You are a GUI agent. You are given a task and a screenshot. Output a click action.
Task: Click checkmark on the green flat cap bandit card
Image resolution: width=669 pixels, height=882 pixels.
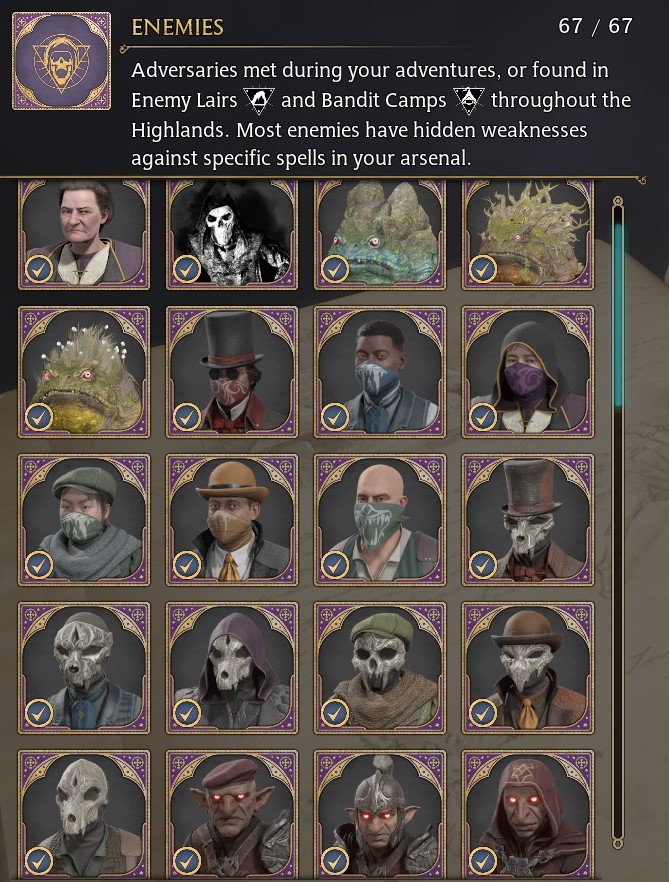(x=39, y=565)
